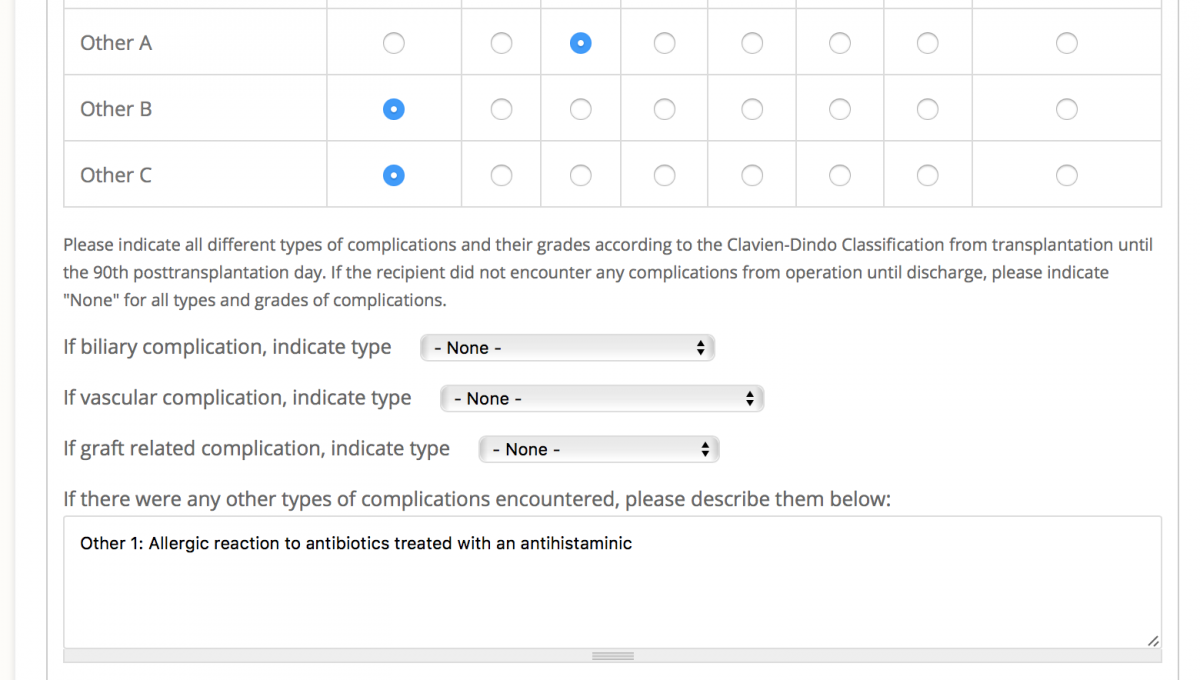Choose the last radio button in Other A row
1200x680 pixels.
coord(1067,43)
